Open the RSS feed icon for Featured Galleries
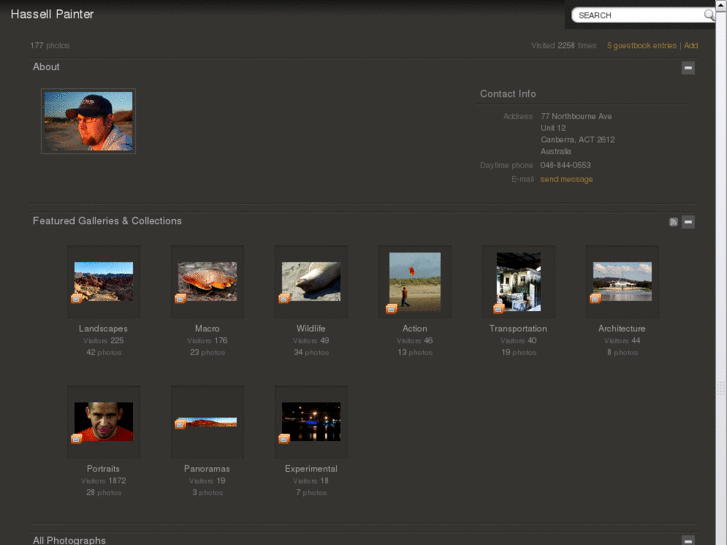The height and width of the screenshot is (545, 727). 673,222
